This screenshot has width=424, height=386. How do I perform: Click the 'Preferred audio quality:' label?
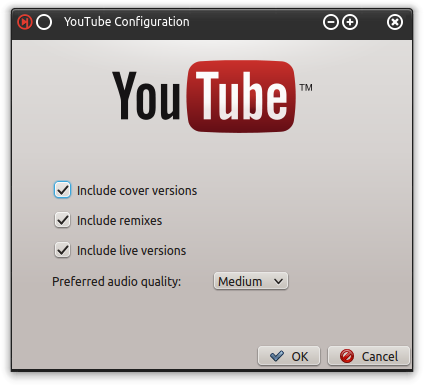116,282
